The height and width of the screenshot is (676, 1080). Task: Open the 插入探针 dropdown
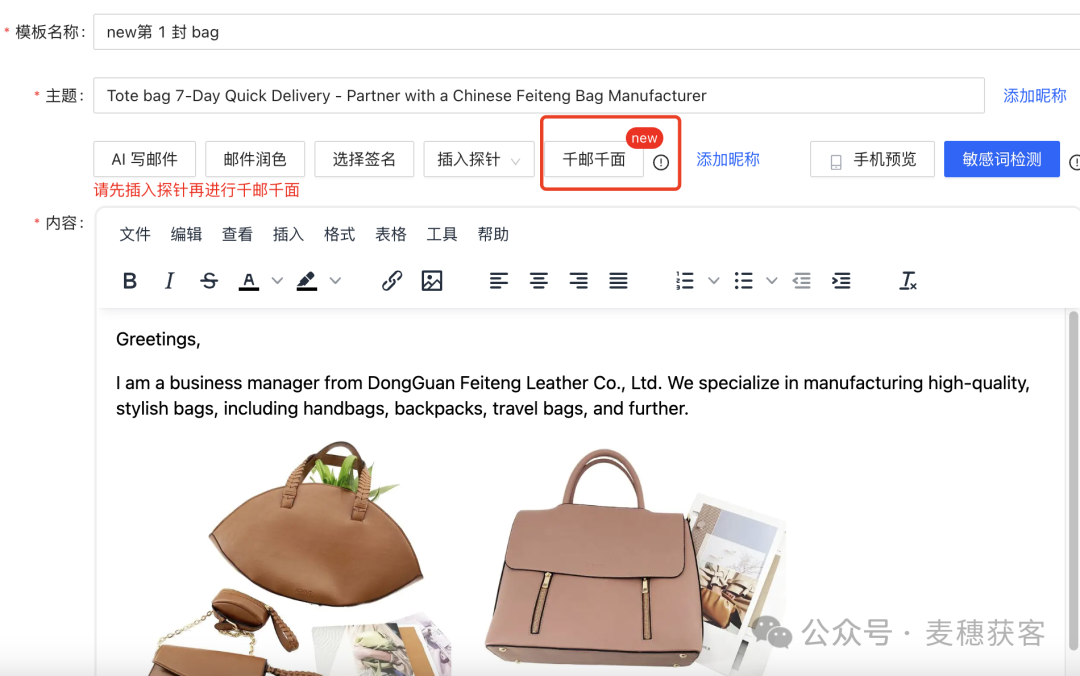[x=479, y=158]
